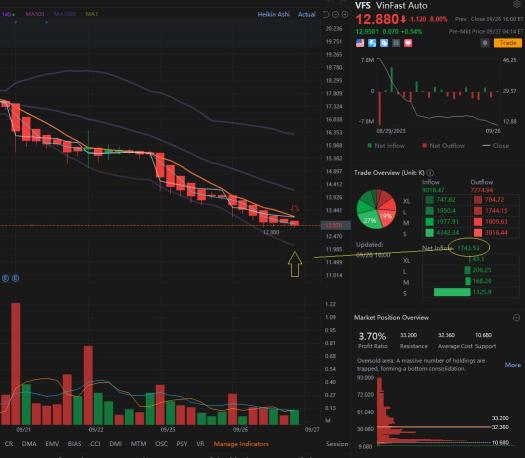Select the PSY indicator tab
This screenshot has width=525, height=458.
tap(182, 444)
